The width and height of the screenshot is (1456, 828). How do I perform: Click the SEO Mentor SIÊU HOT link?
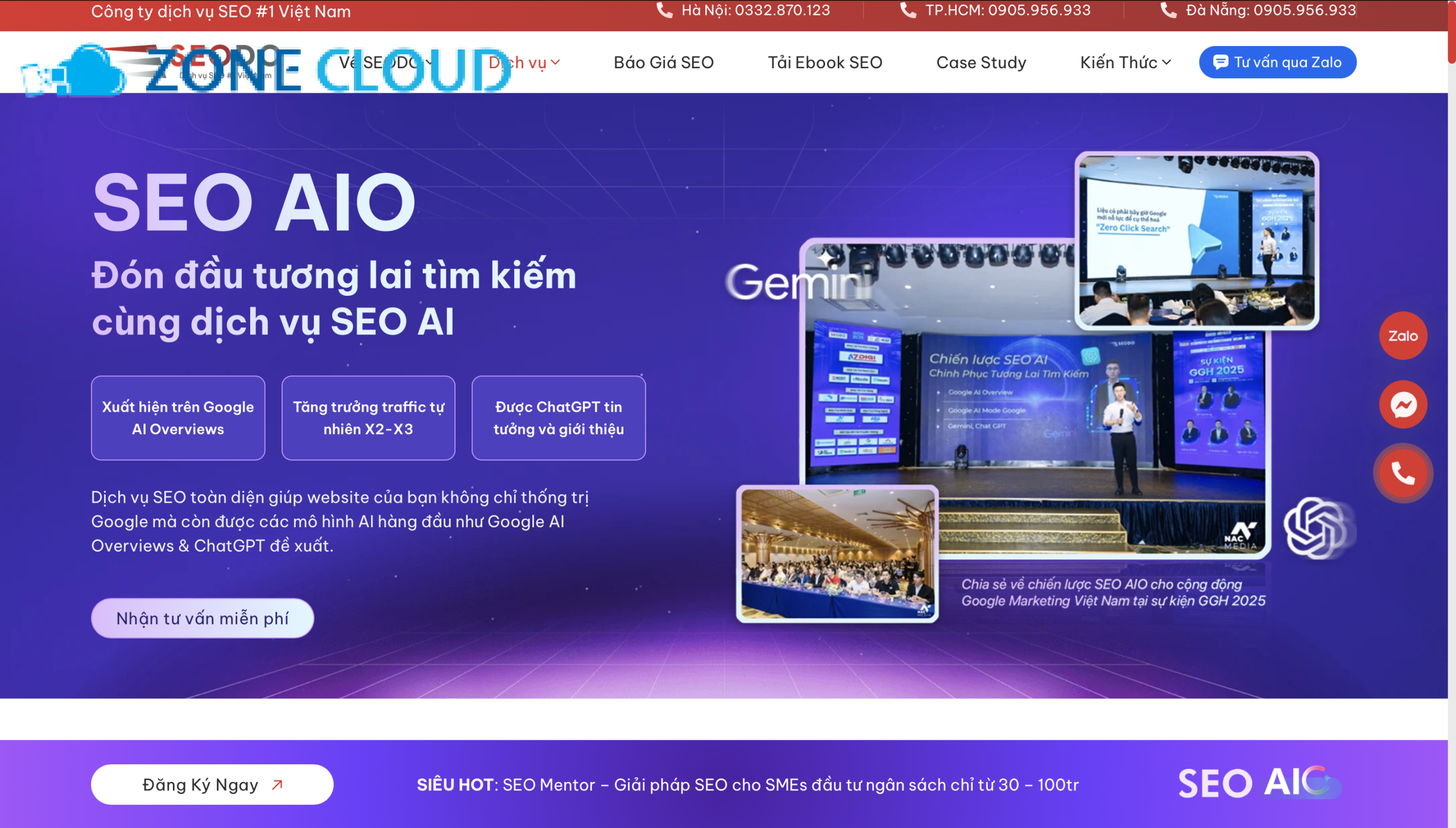click(x=747, y=785)
